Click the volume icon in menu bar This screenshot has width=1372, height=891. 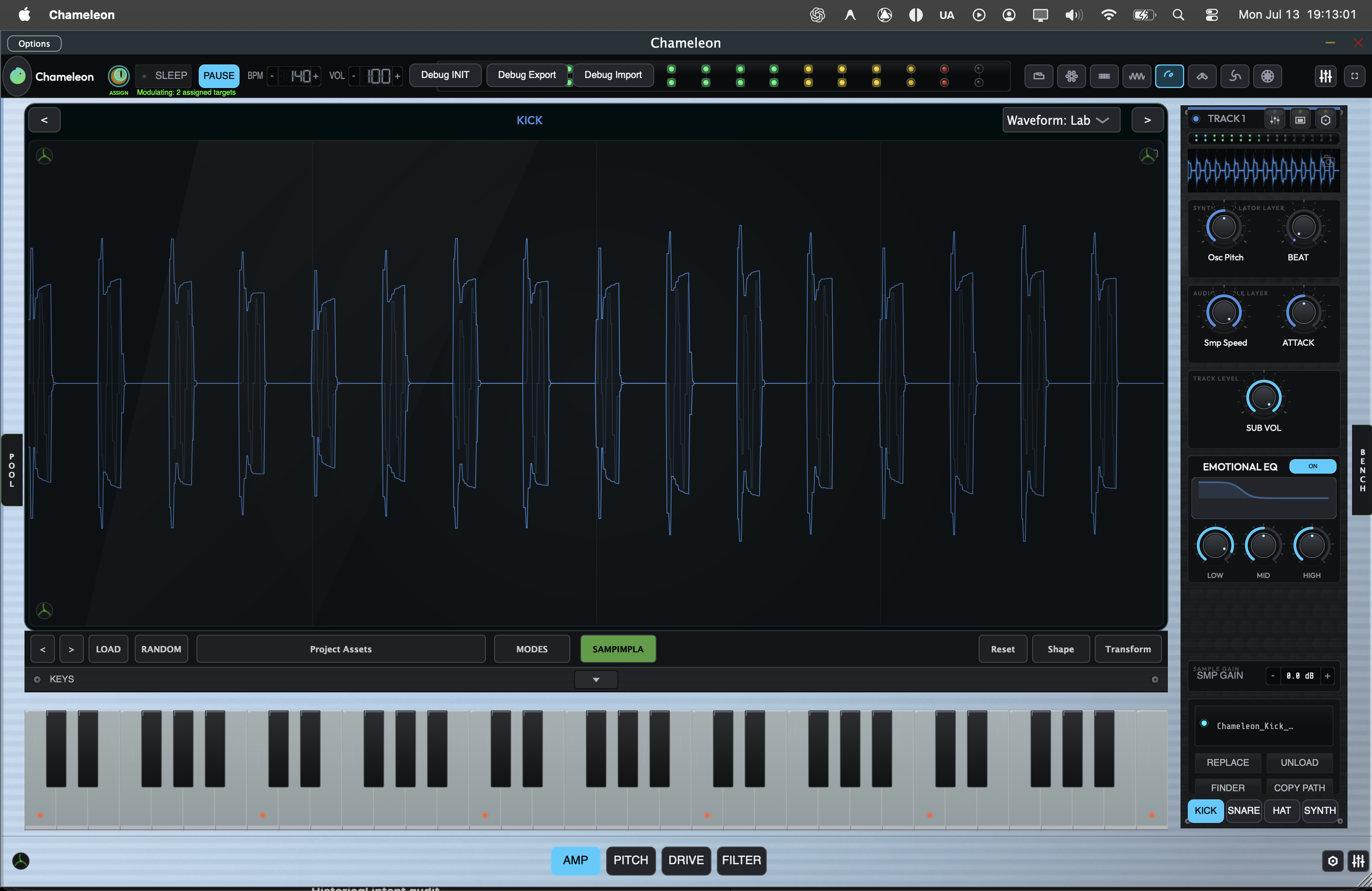point(1073,15)
